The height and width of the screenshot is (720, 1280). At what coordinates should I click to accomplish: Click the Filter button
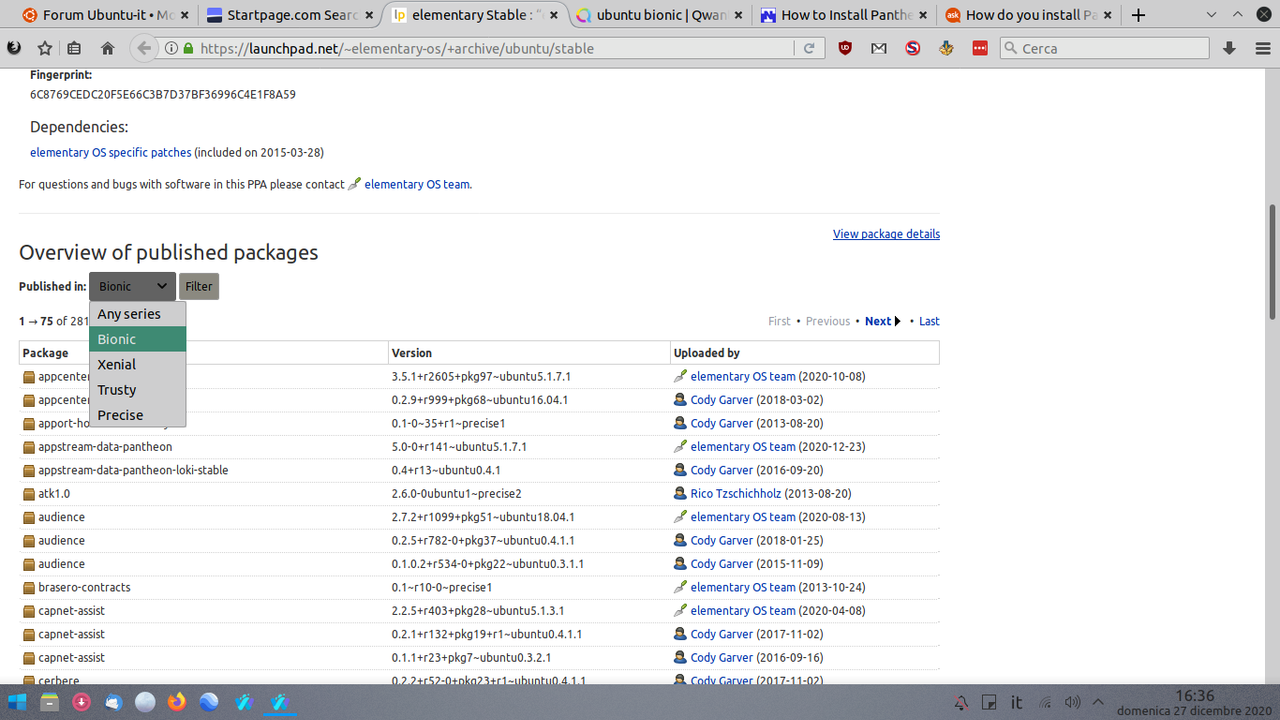[x=199, y=286]
